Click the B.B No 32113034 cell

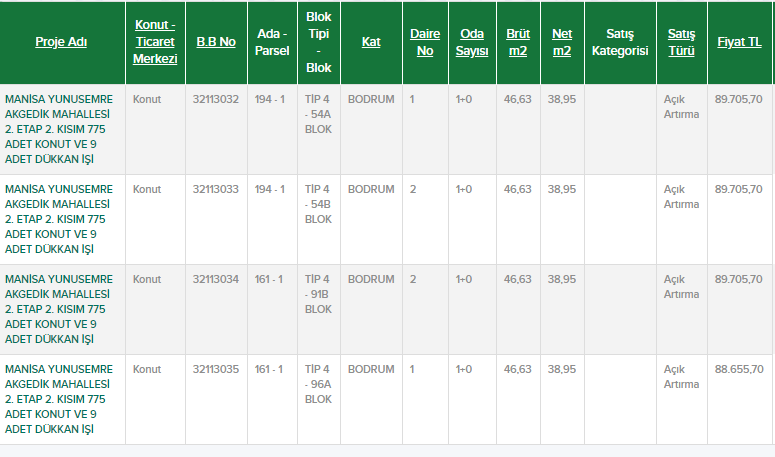tap(216, 279)
